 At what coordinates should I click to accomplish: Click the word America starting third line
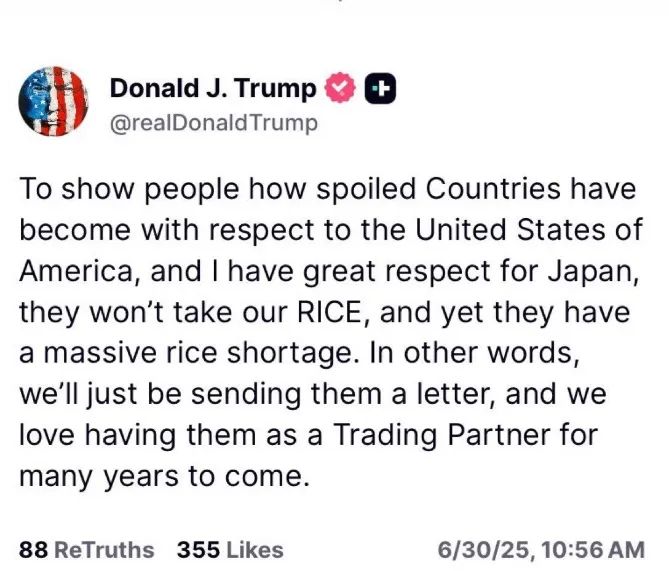pos(76,272)
